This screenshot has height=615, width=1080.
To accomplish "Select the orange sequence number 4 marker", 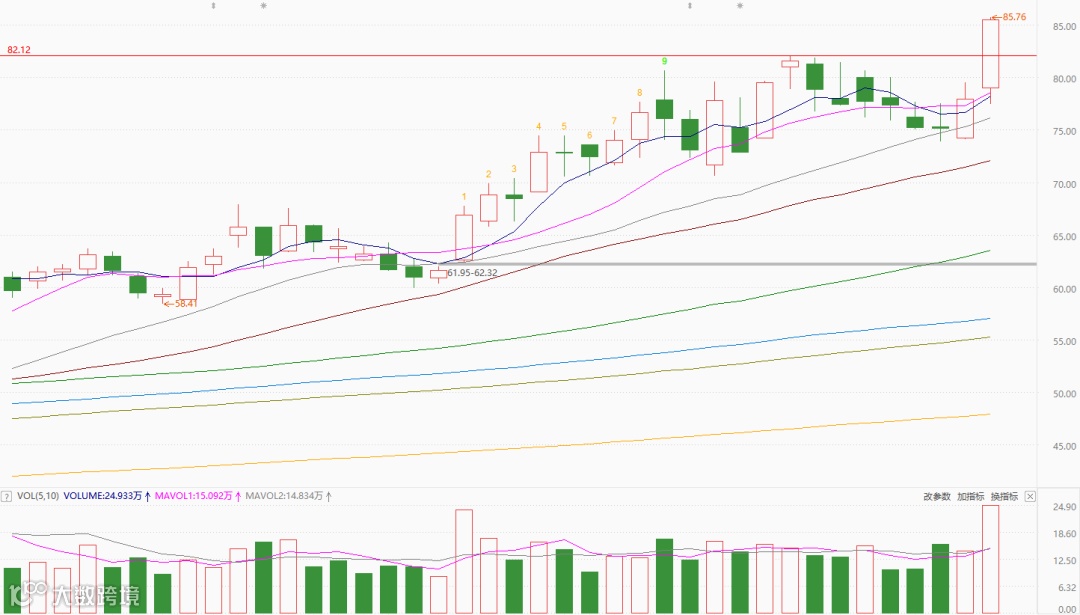I will point(539,126).
